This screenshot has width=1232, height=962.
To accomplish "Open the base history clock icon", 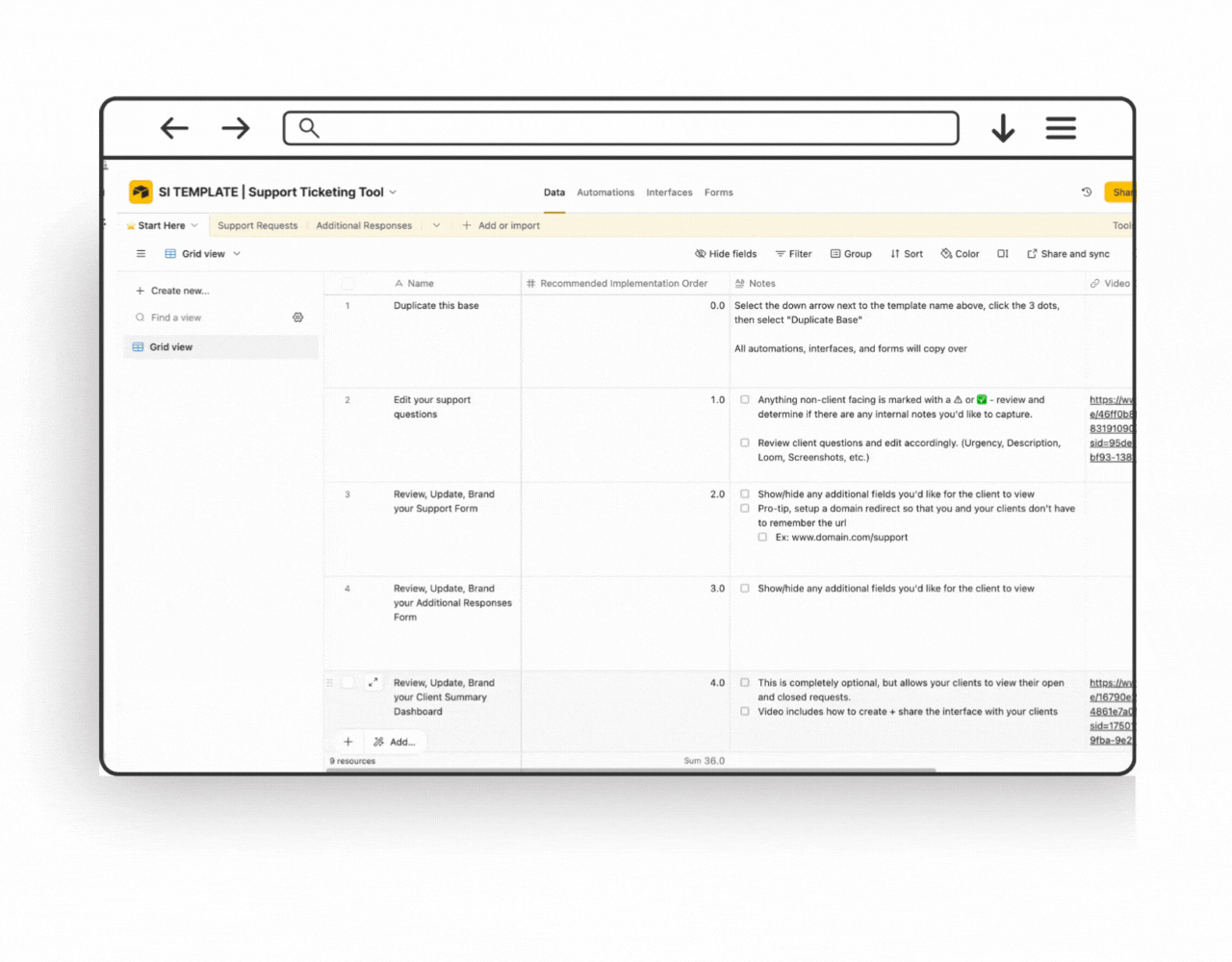I will pyautogui.click(x=1087, y=192).
